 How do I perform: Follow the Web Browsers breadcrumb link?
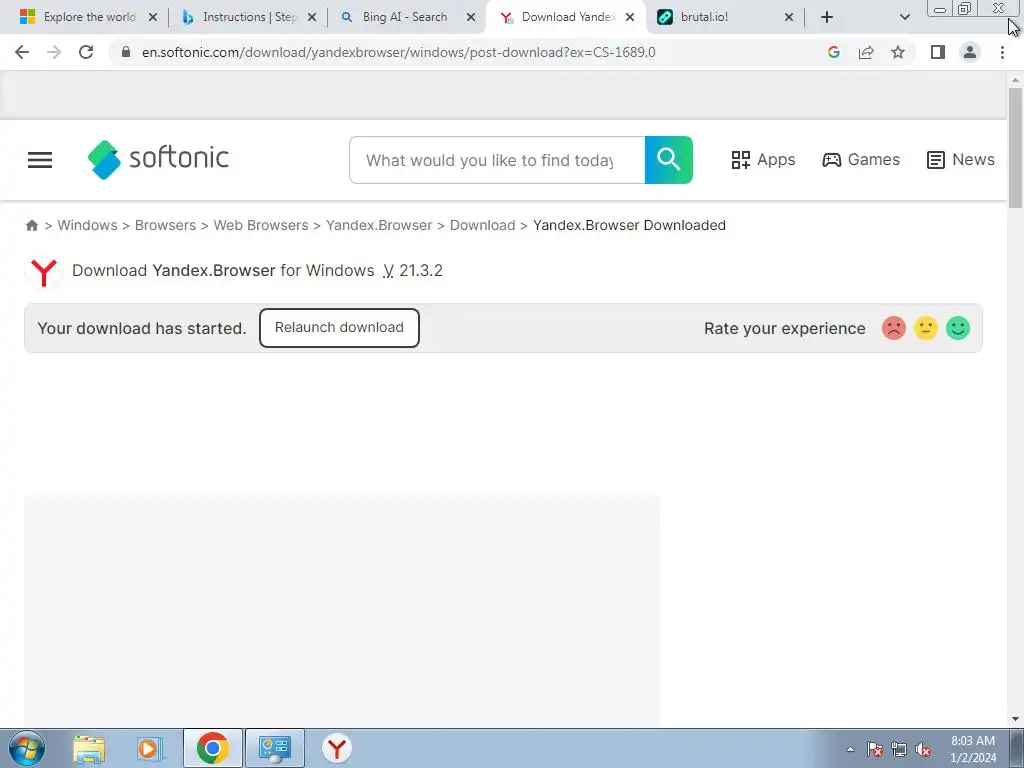pos(261,225)
